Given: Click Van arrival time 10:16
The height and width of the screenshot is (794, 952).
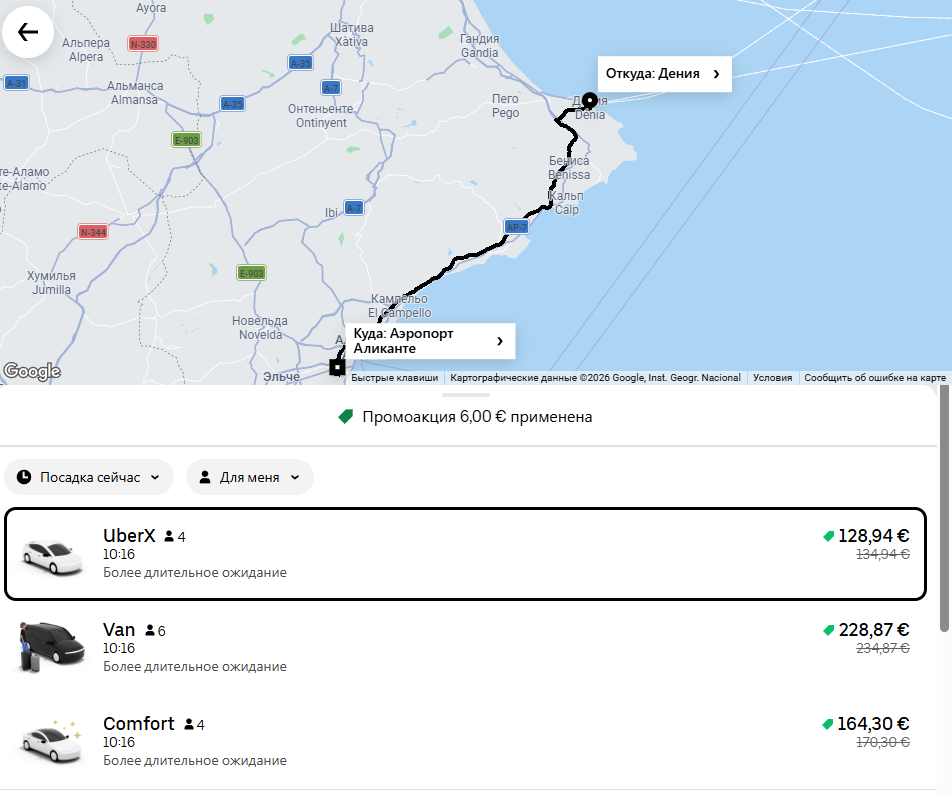Looking at the screenshot, I should click(119, 648).
